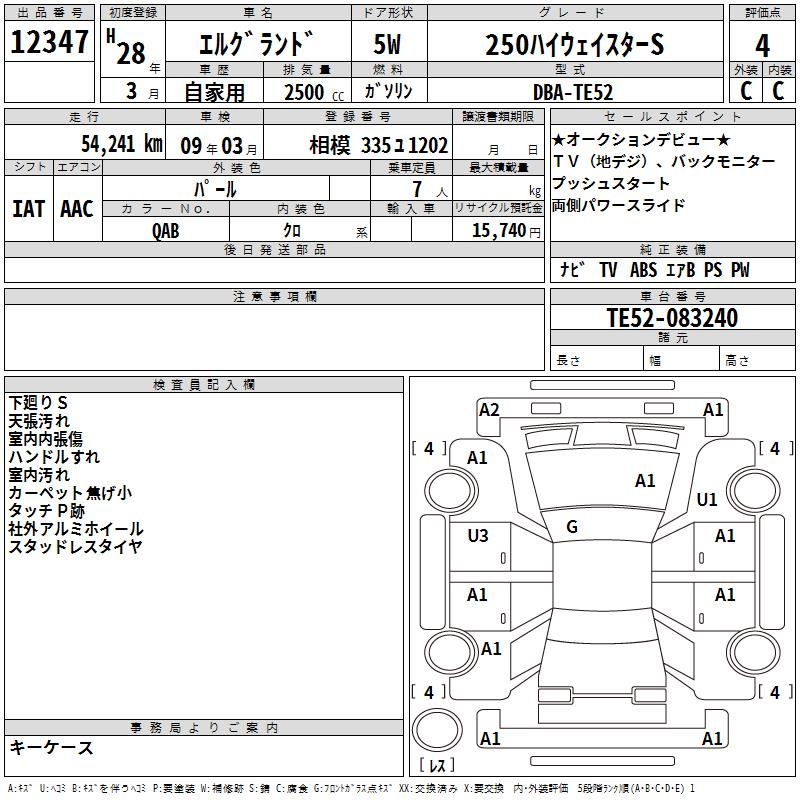Click rear-right tire circle in diagram
Screen dimensions: 800x800
tap(754, 653)
